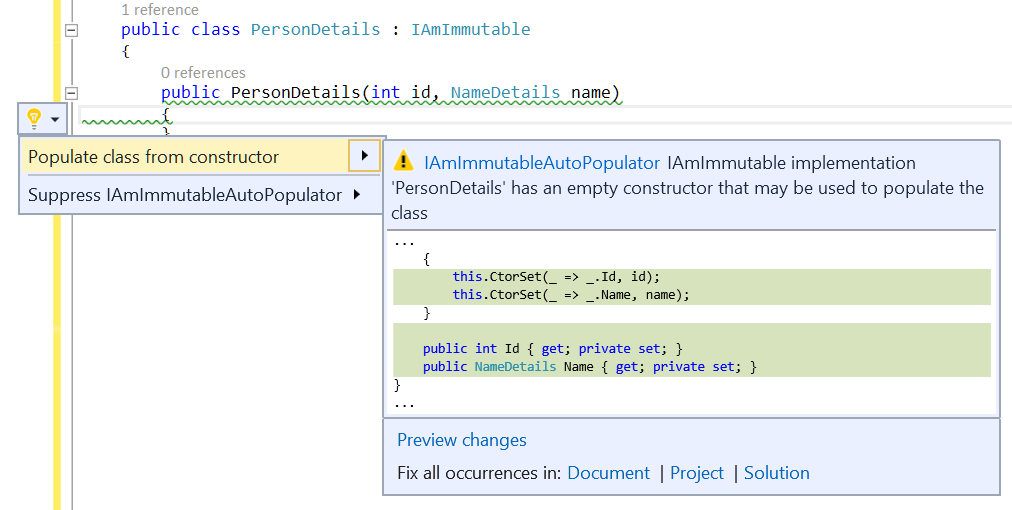The width and height of the screenshot is (1012, 510).
Task: Fix all occurrences in Document
Action: pos(609,473)
